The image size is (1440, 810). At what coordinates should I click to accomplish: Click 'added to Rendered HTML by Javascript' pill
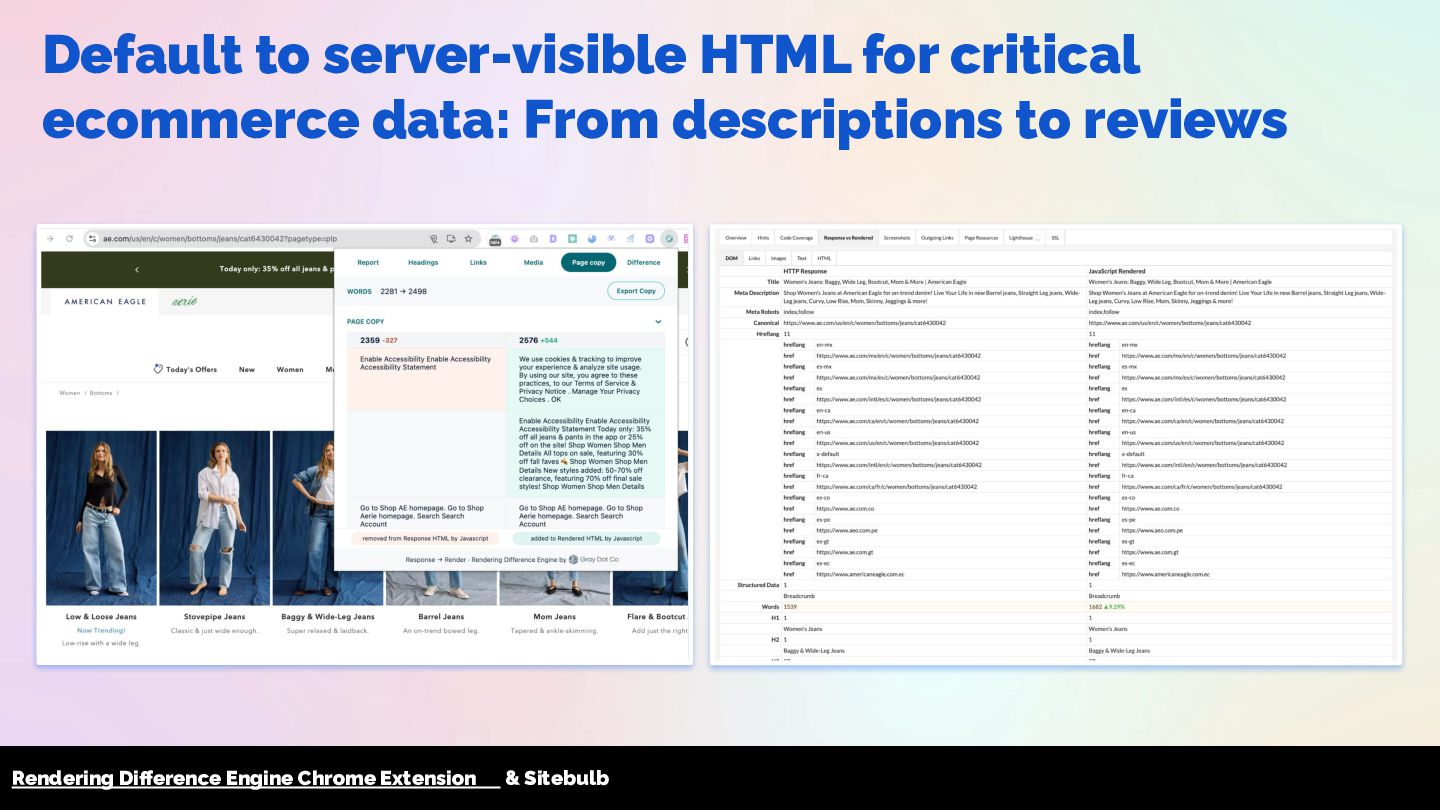586,538
